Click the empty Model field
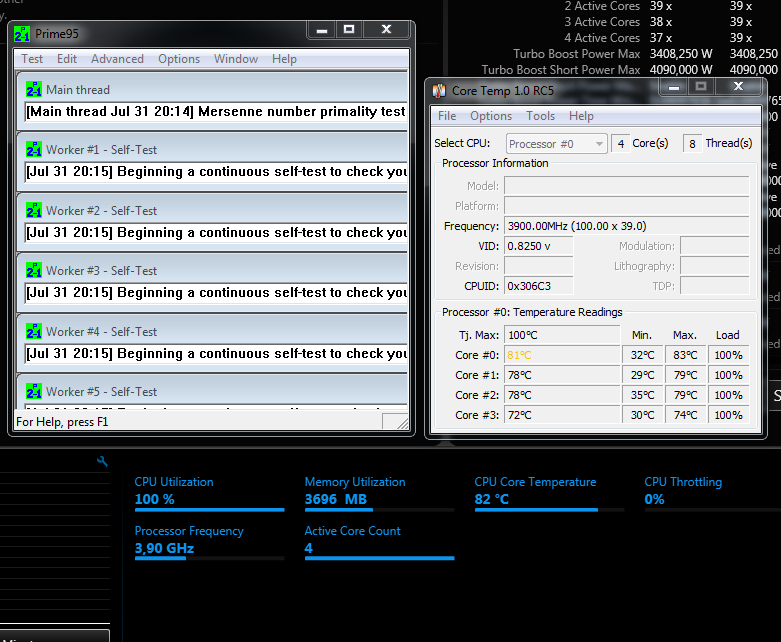The width and height of the screenshot is (781, 642). pyautogui.click(x=627, y=186)
